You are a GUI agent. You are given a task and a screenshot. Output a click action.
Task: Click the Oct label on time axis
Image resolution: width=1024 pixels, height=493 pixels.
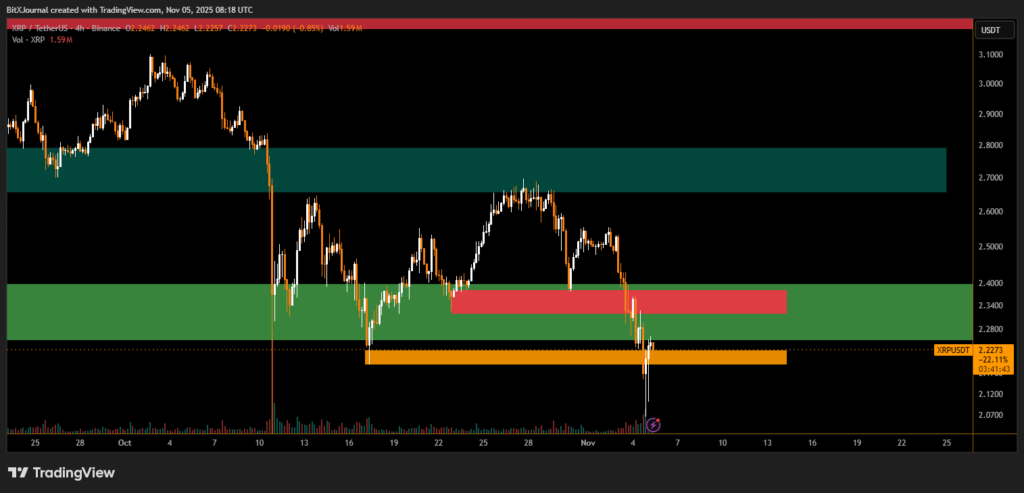125,441
